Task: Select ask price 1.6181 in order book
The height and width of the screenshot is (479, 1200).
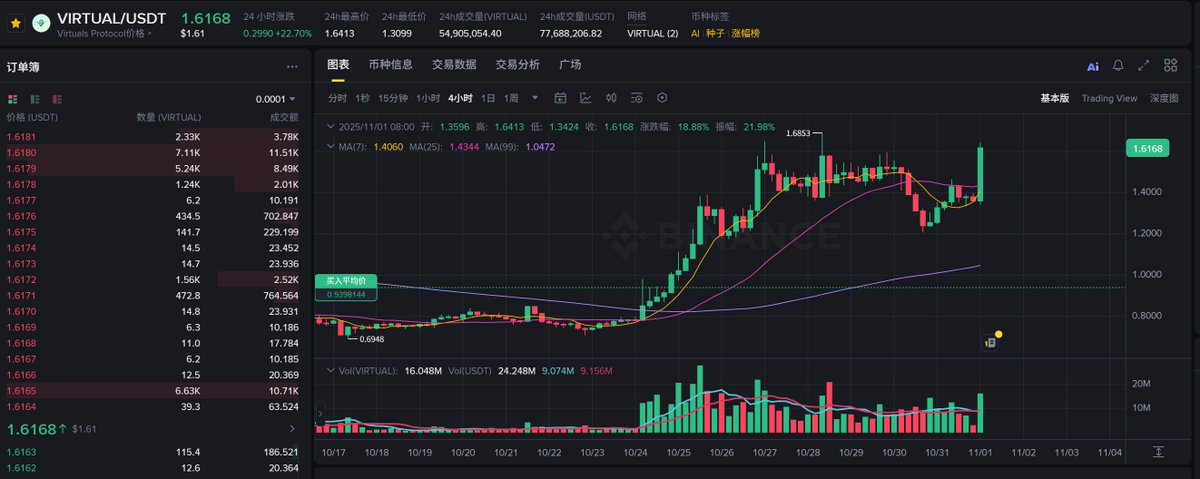Action: [x=21, y=136]
